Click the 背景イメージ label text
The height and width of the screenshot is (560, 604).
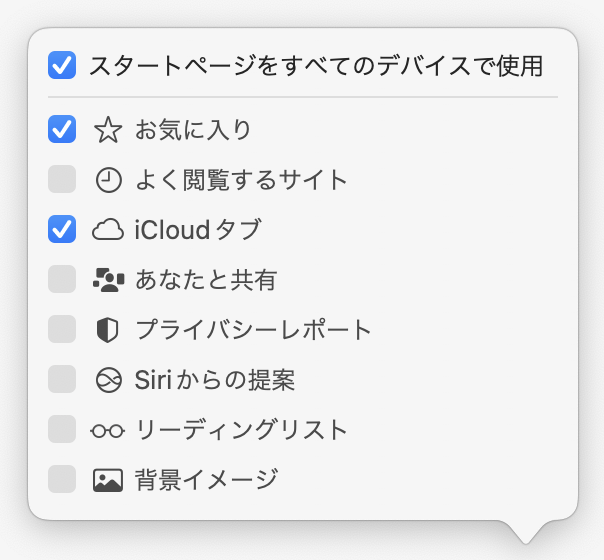pos(206,480)
